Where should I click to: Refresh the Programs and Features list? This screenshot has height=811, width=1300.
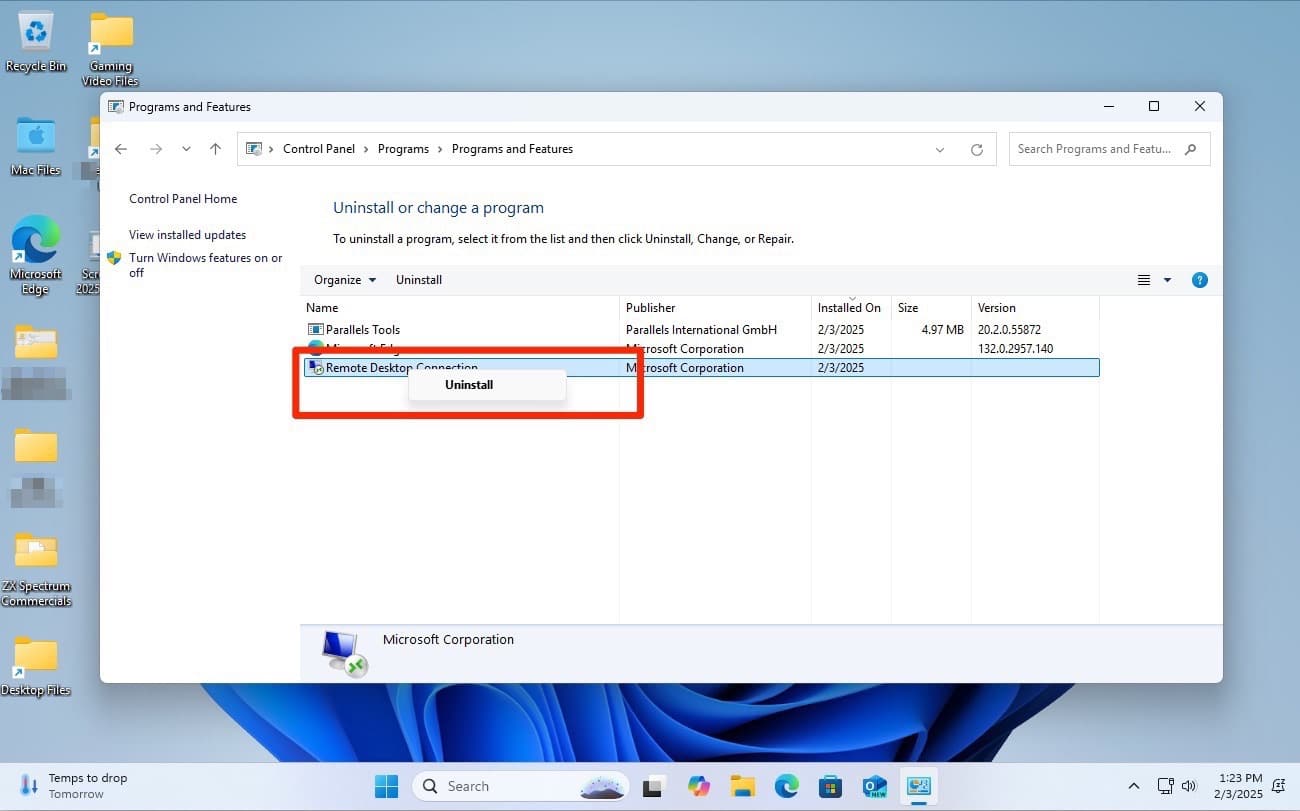point(977,149)
